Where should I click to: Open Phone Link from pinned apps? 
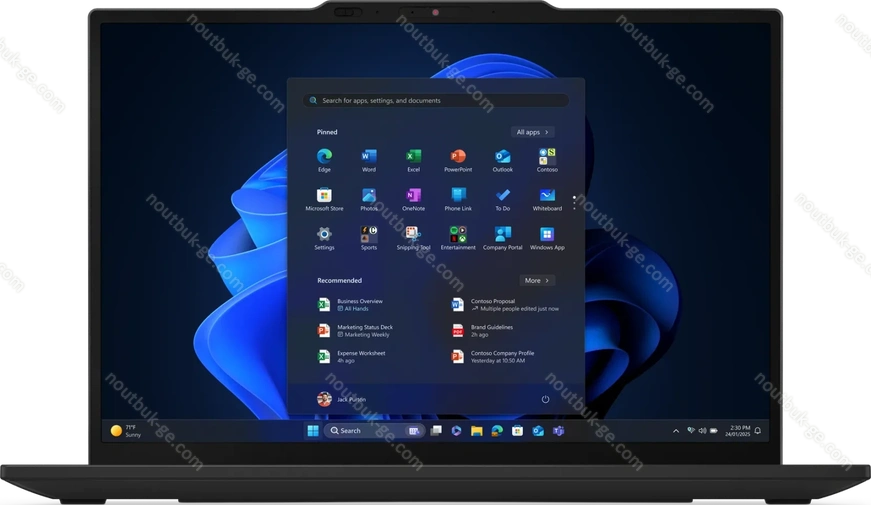[458, 196]
